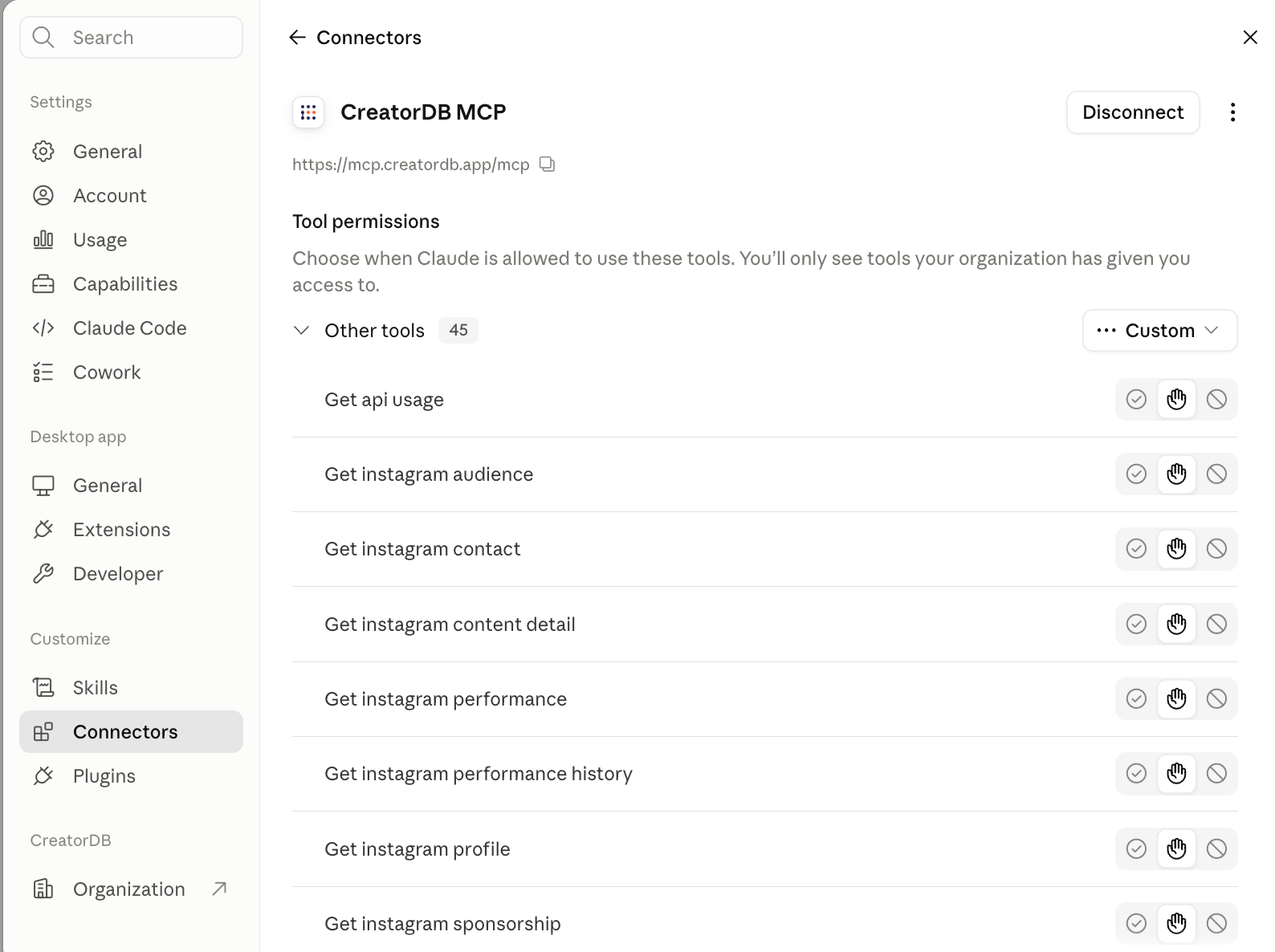The width and height of the screenshot is (1275, 952).
Task: Click the Developer wrench icon
Action: click(43, 574)
